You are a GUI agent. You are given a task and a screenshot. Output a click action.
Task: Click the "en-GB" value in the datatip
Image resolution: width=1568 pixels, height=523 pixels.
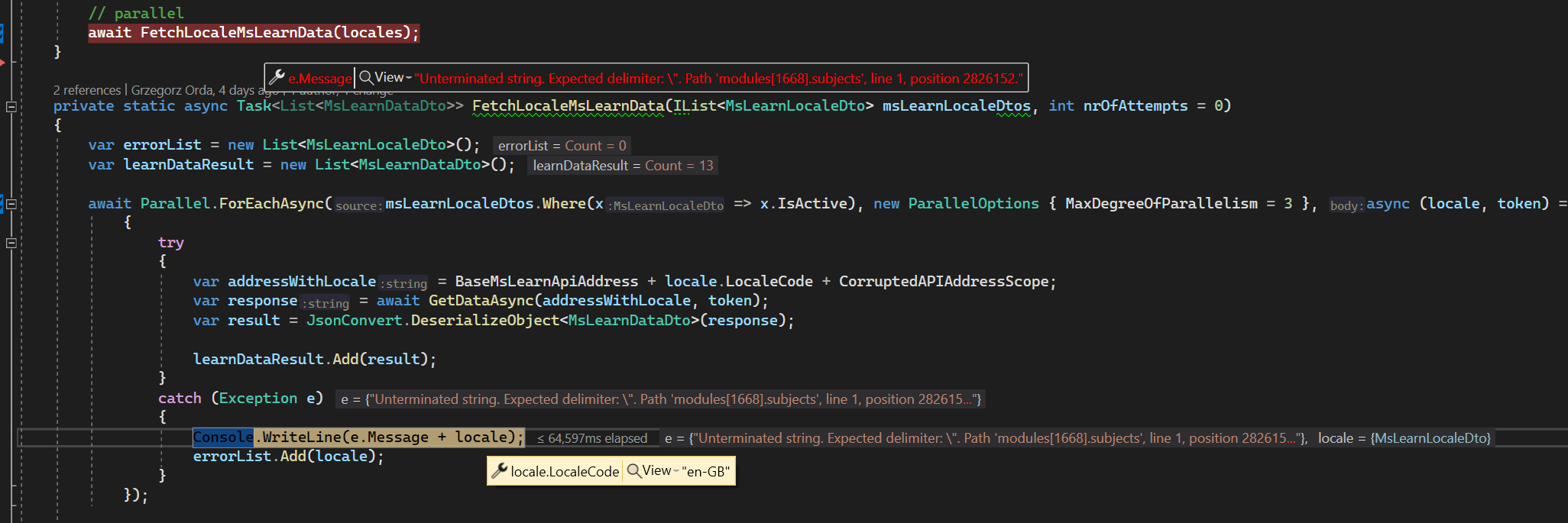705,471
